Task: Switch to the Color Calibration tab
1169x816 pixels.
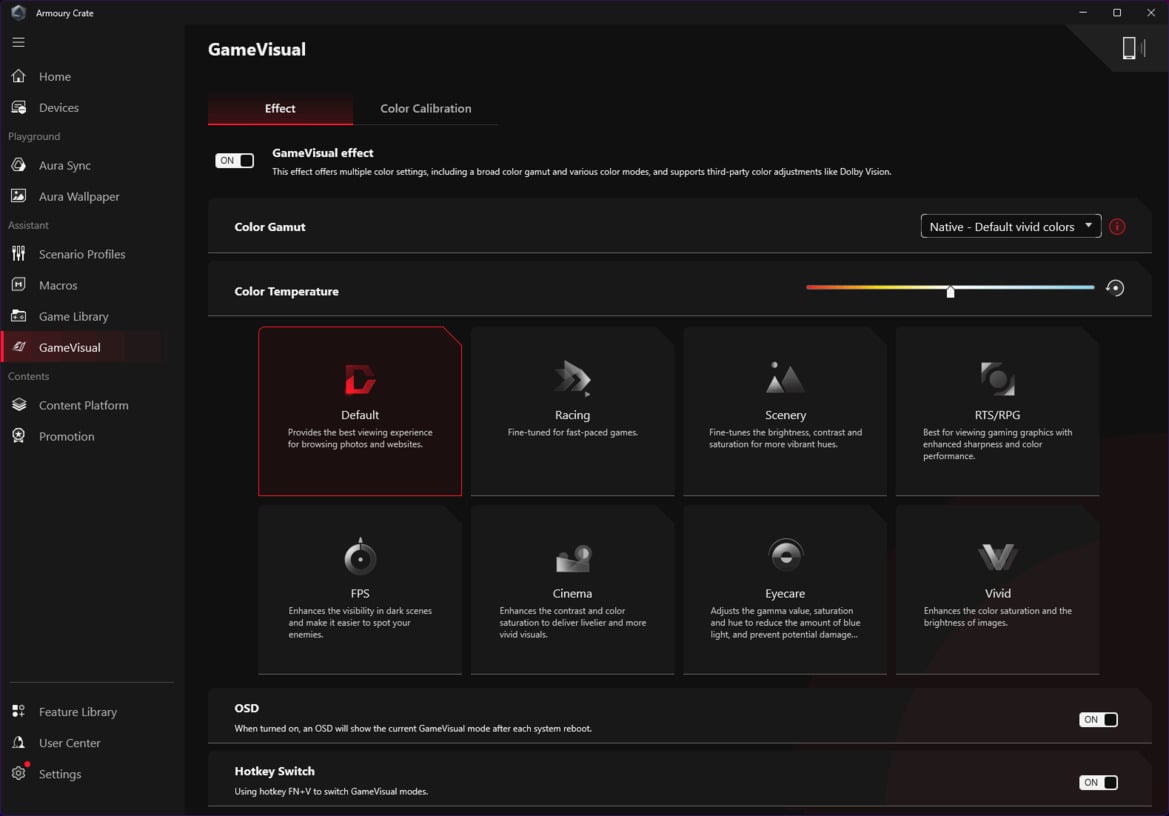Action: (x=426, y=109)
